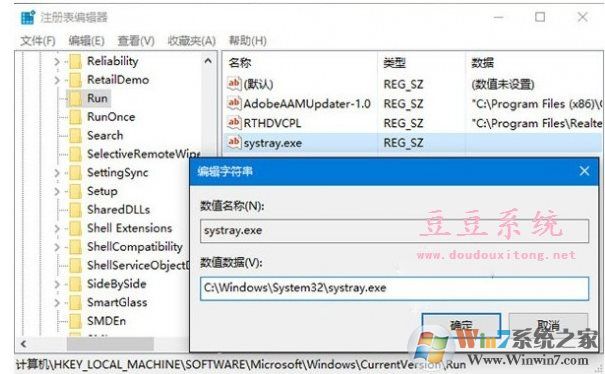The image size is (605, 374).
Task: Click the RTHDVCPL string value icon
Action: point(234,123)
